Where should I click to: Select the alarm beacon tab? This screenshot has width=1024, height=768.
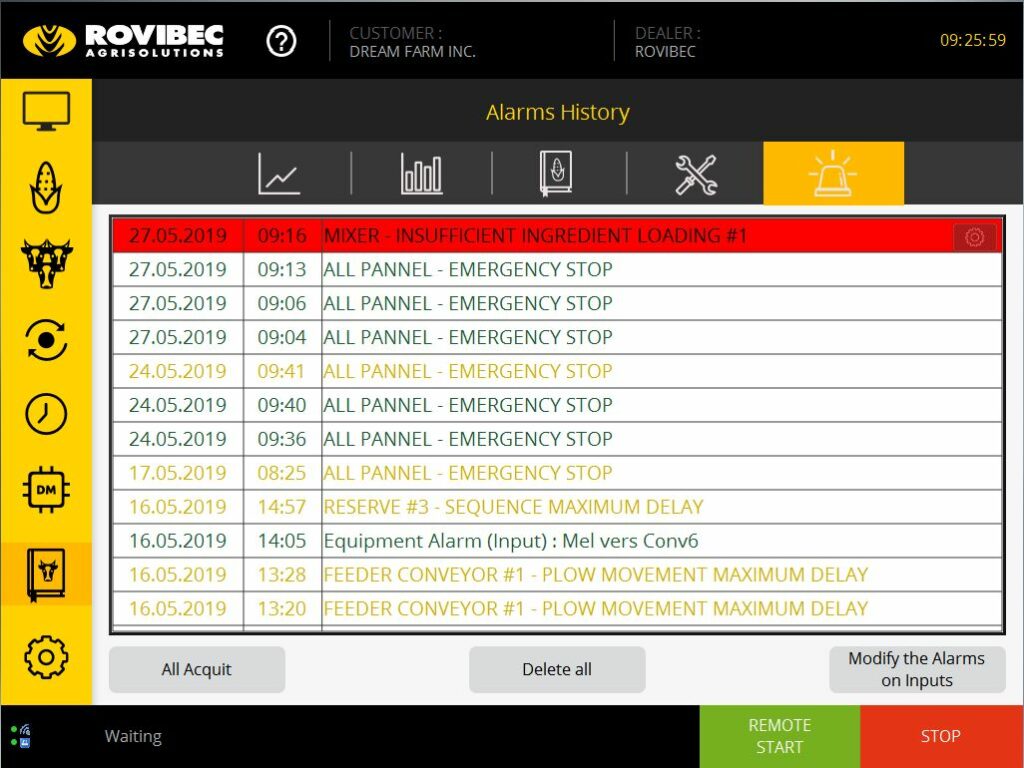point(833,173)
